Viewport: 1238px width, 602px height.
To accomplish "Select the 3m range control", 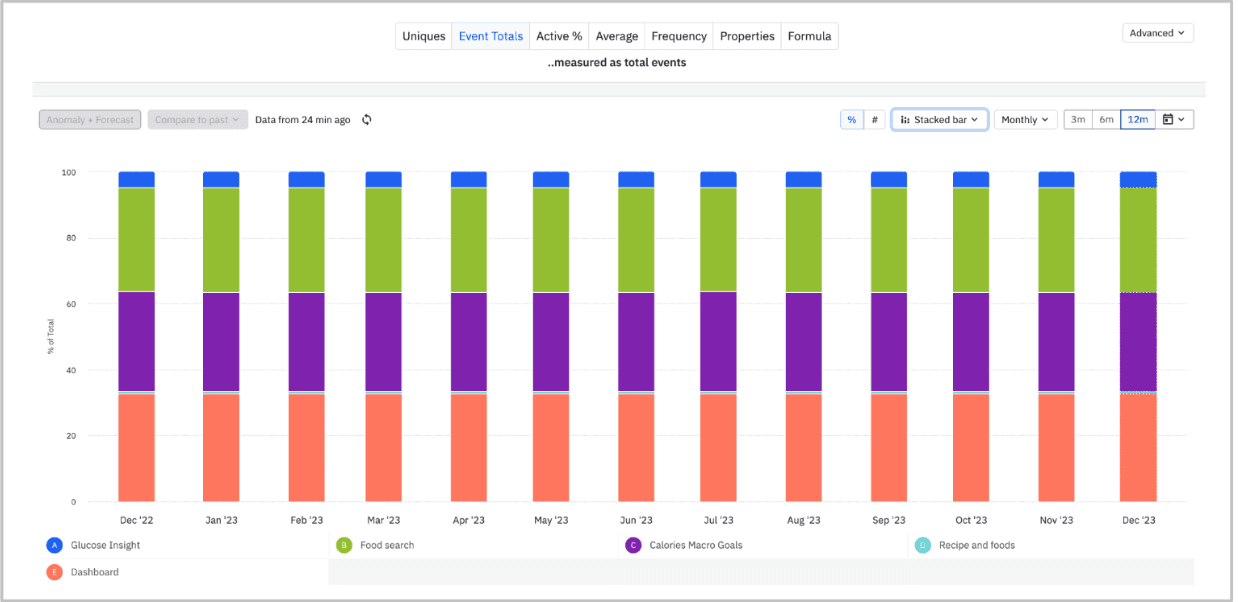I will click(1078, 119).
